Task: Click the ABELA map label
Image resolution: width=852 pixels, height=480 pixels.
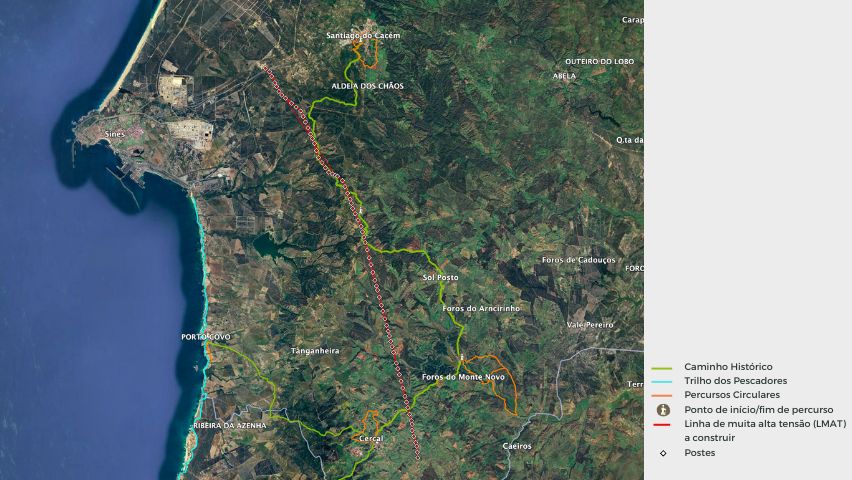Action: (x=564, y=76)
